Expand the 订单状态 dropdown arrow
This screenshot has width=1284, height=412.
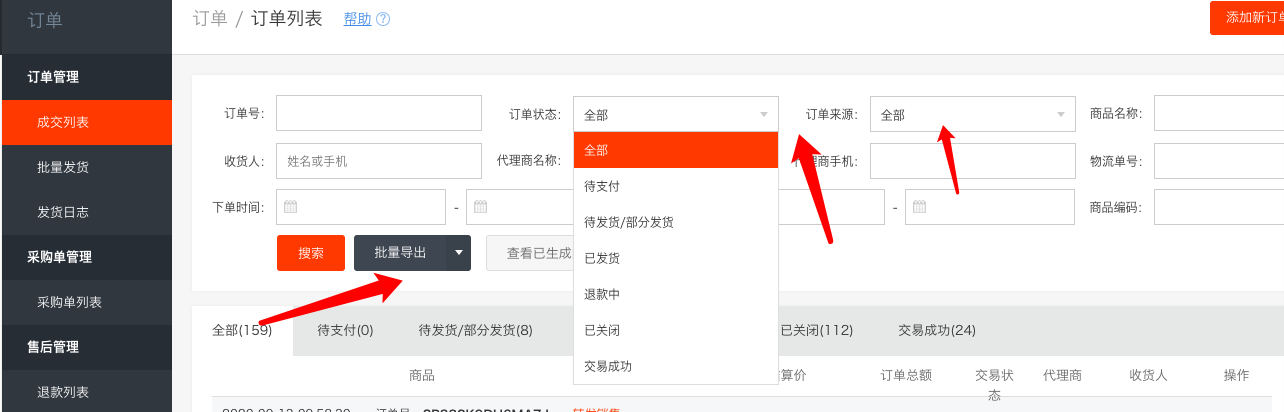pos(764,115)
